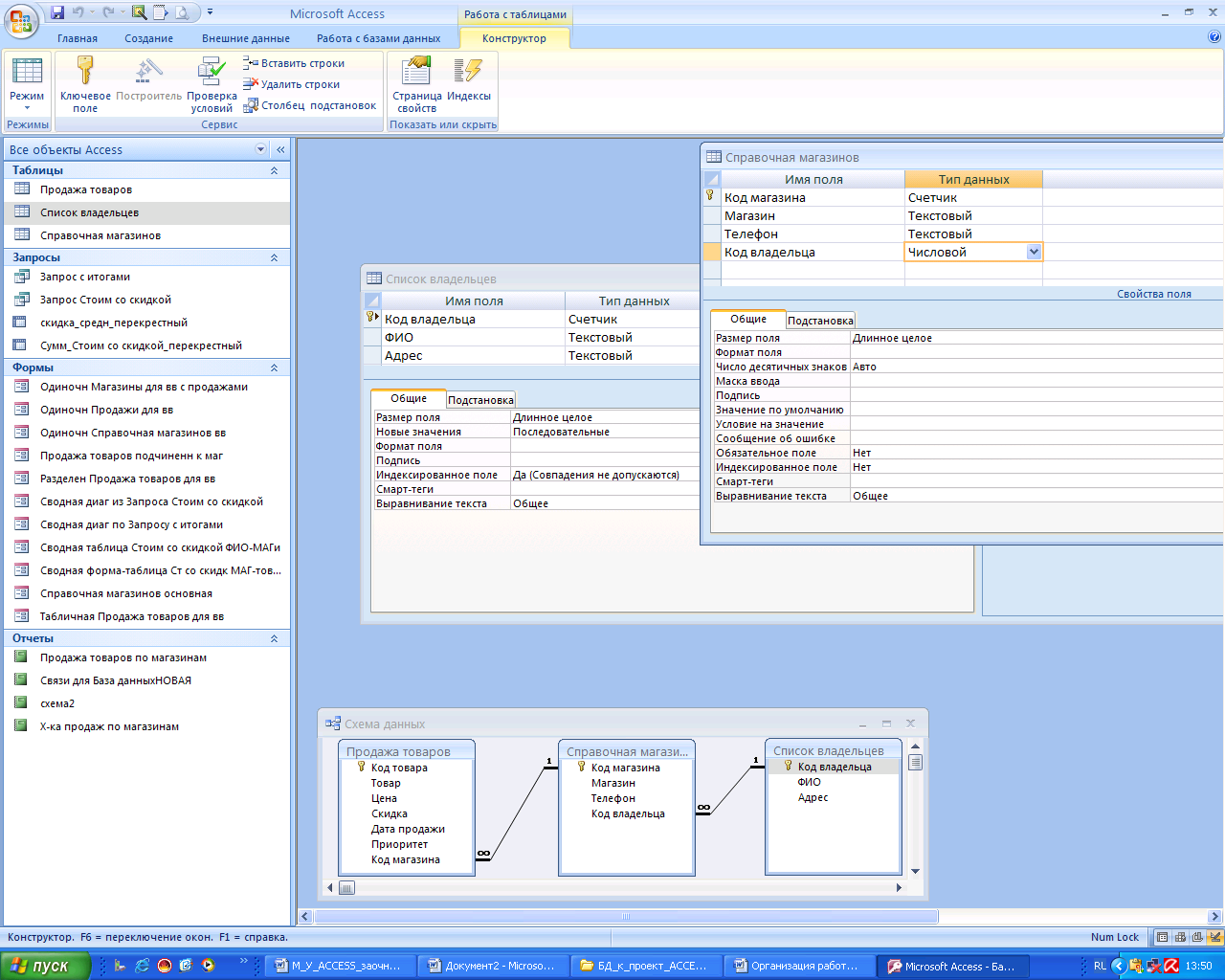Open form Продажа товаров подчиненн к маг
This screenshot has height=980, width=1225.
coord(146,456)
